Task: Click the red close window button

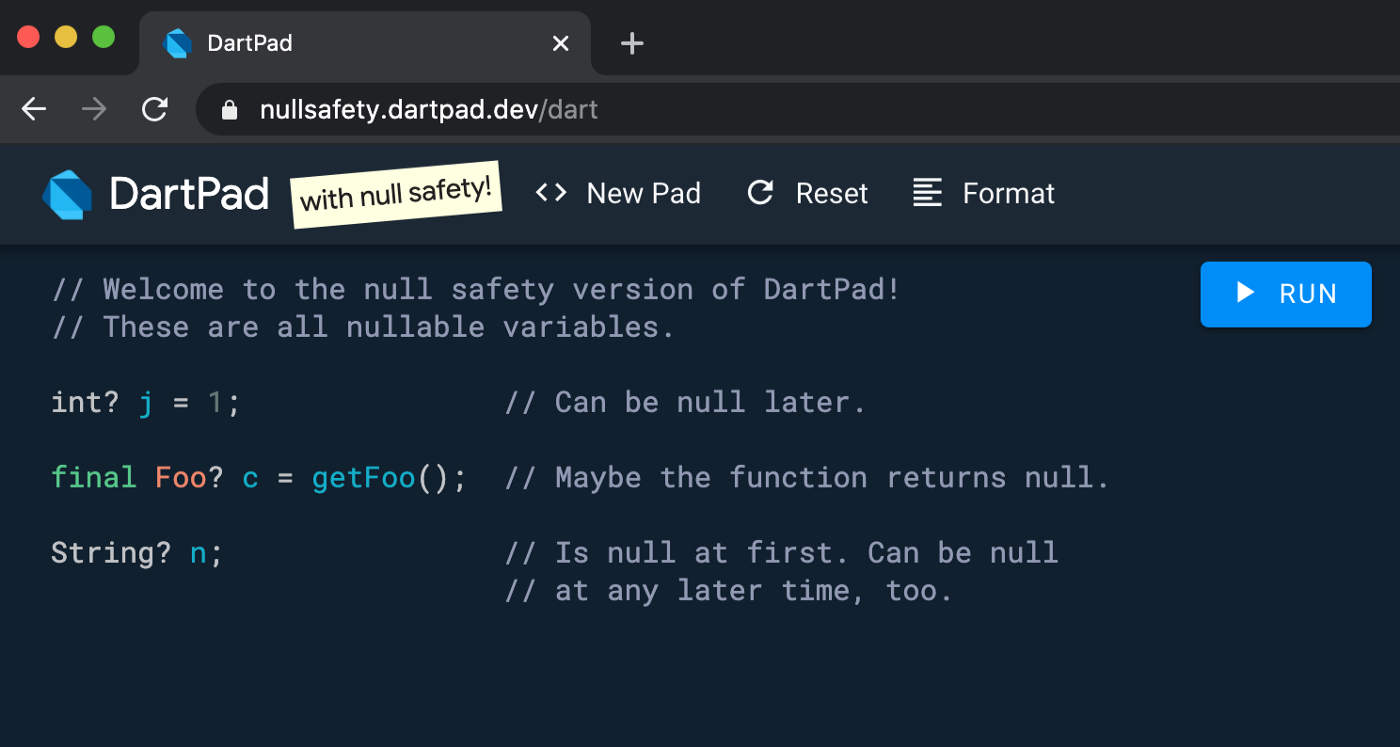Action: 28,37
